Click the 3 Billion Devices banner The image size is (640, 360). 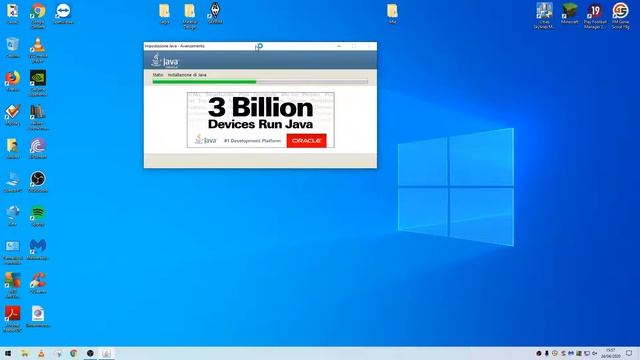click(261, 120)
